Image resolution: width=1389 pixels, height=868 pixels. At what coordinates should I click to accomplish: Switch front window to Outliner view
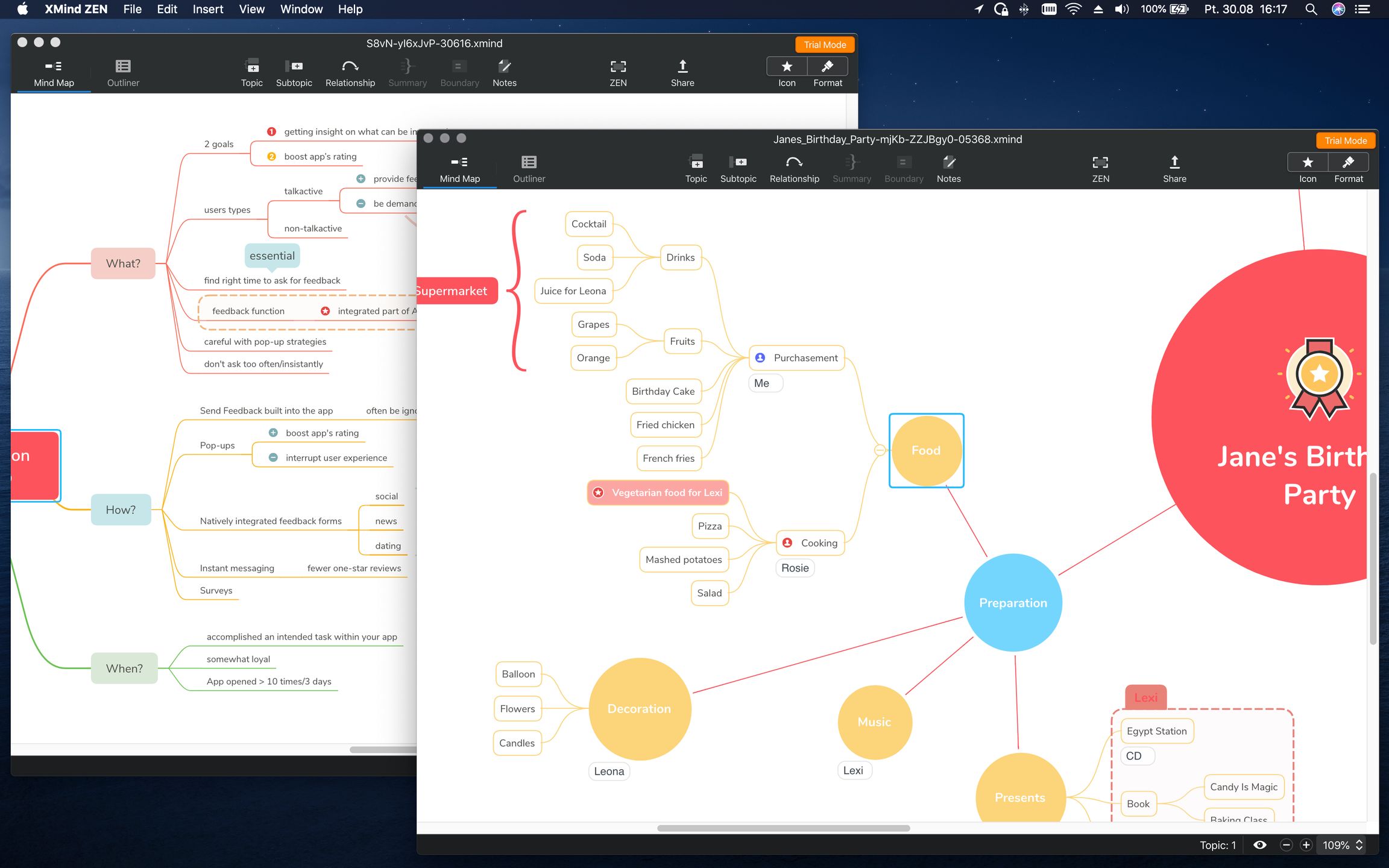point(529,163)
